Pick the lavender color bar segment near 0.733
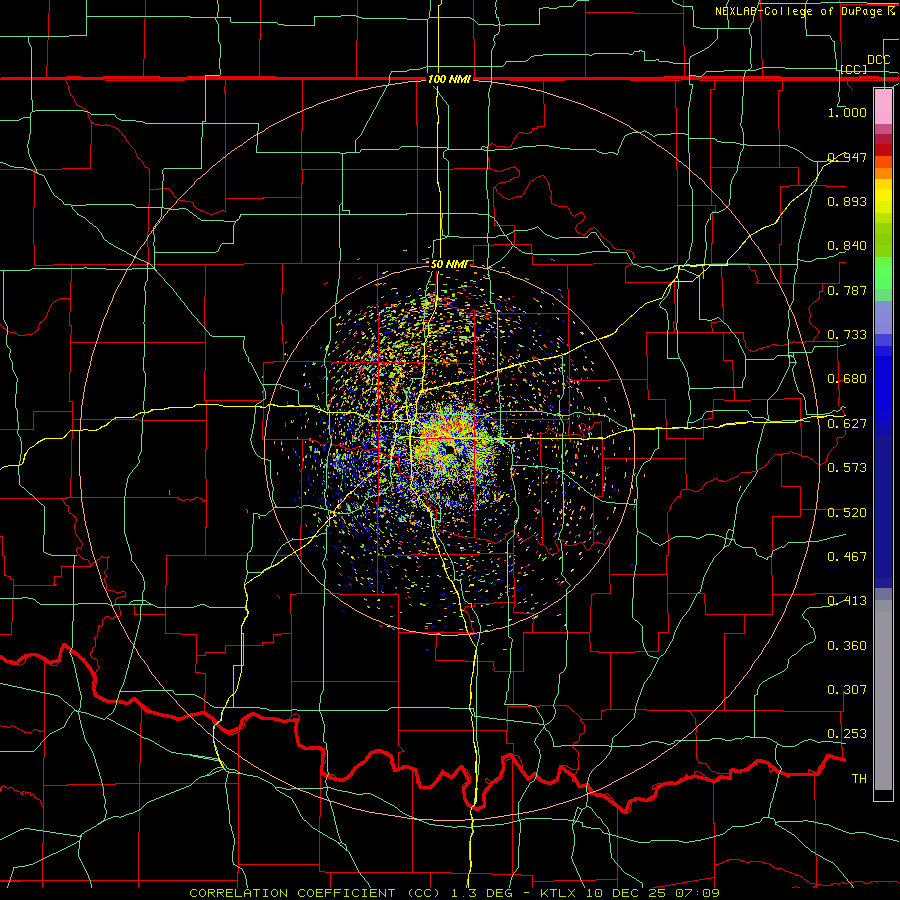 coord(883,317)
